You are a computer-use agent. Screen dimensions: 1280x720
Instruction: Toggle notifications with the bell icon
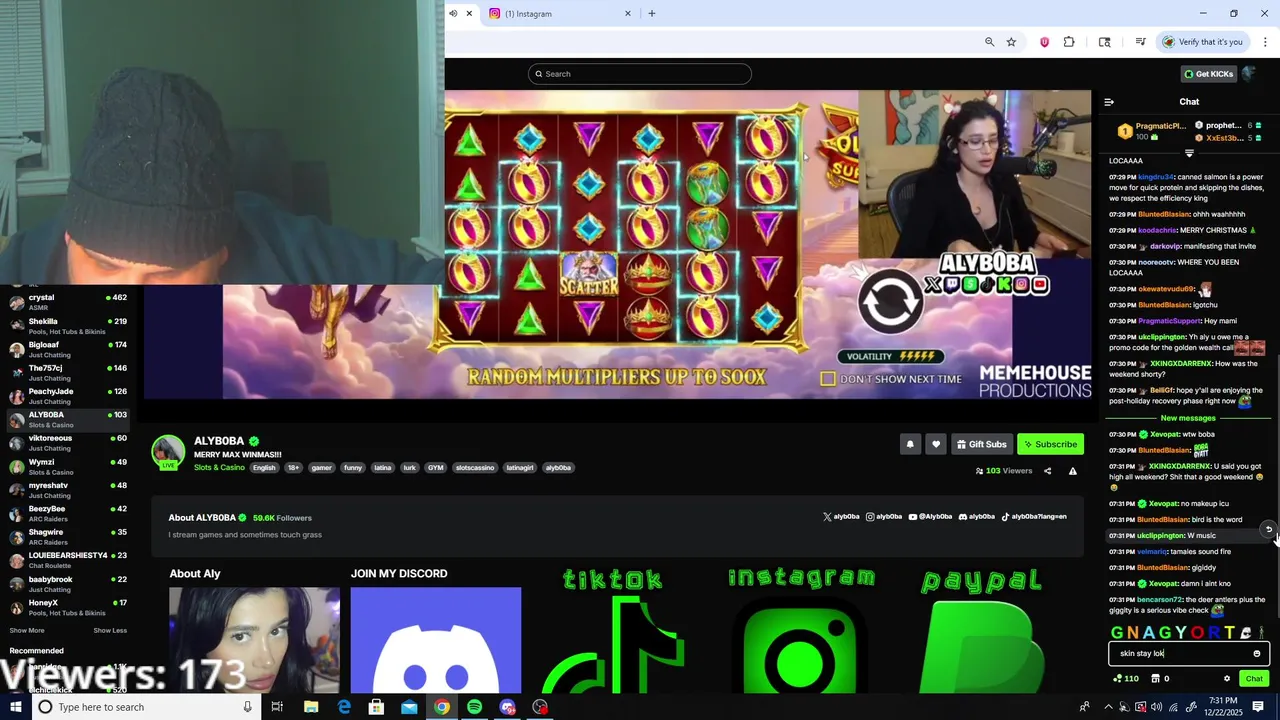[910, 444]
